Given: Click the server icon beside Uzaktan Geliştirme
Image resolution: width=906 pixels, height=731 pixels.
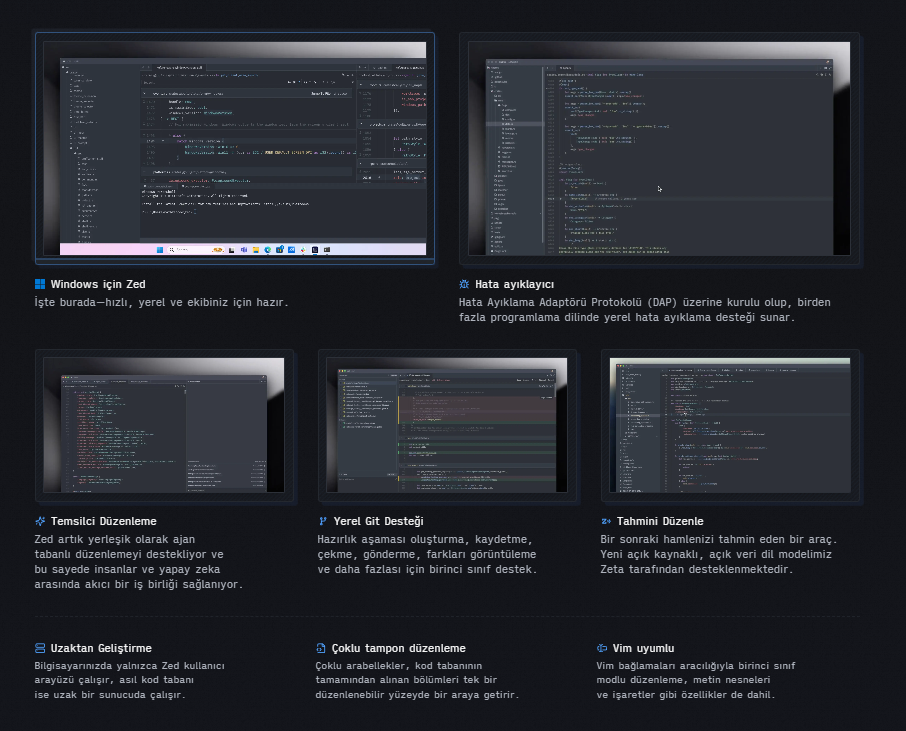Looking at the screenshot, I should pos(40,648).
